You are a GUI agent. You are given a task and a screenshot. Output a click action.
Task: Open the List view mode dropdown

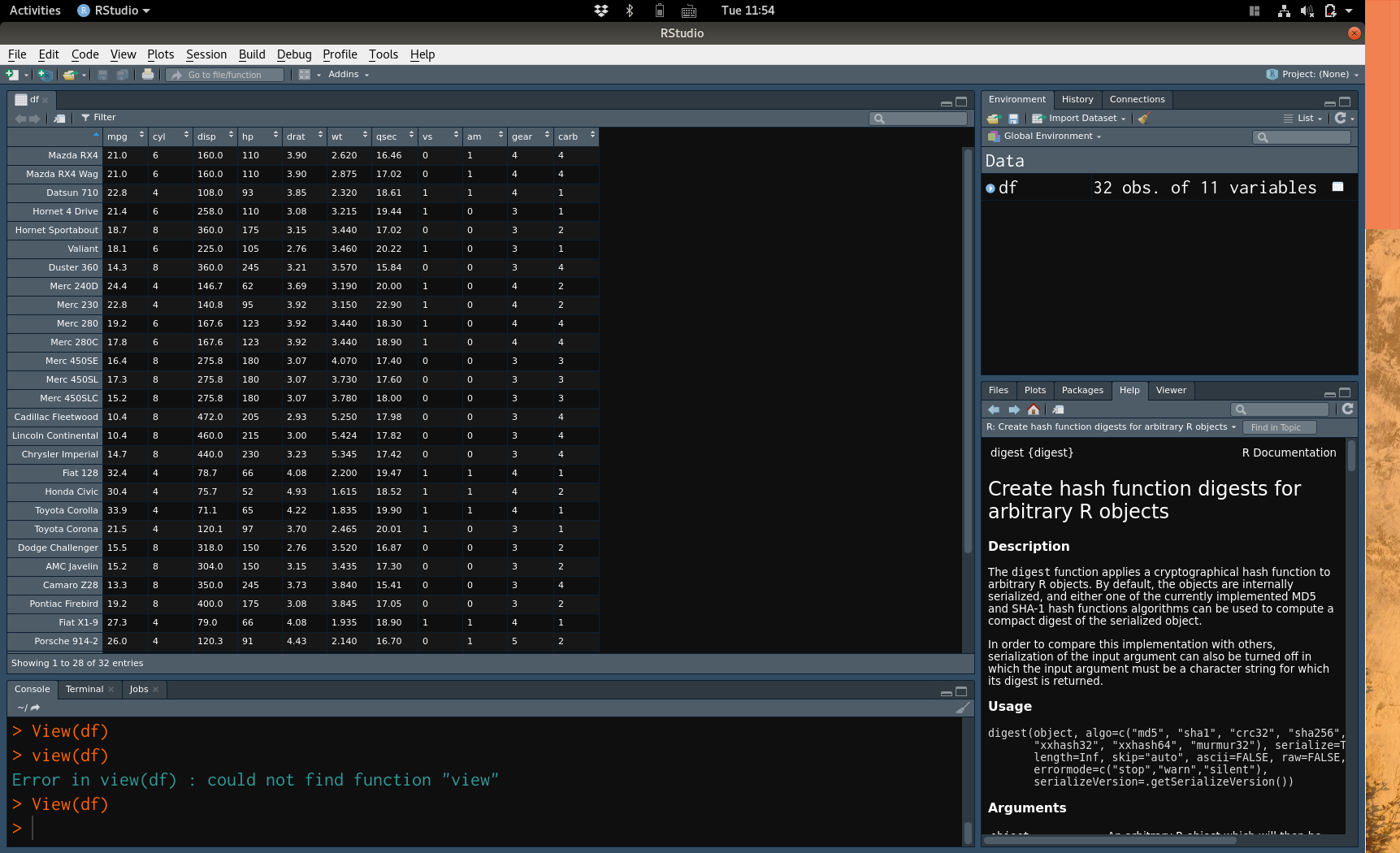(1303, 119)
